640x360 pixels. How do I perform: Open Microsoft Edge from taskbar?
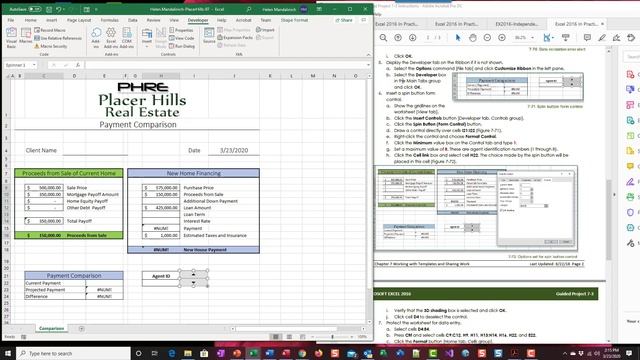(x=171, y=353)
